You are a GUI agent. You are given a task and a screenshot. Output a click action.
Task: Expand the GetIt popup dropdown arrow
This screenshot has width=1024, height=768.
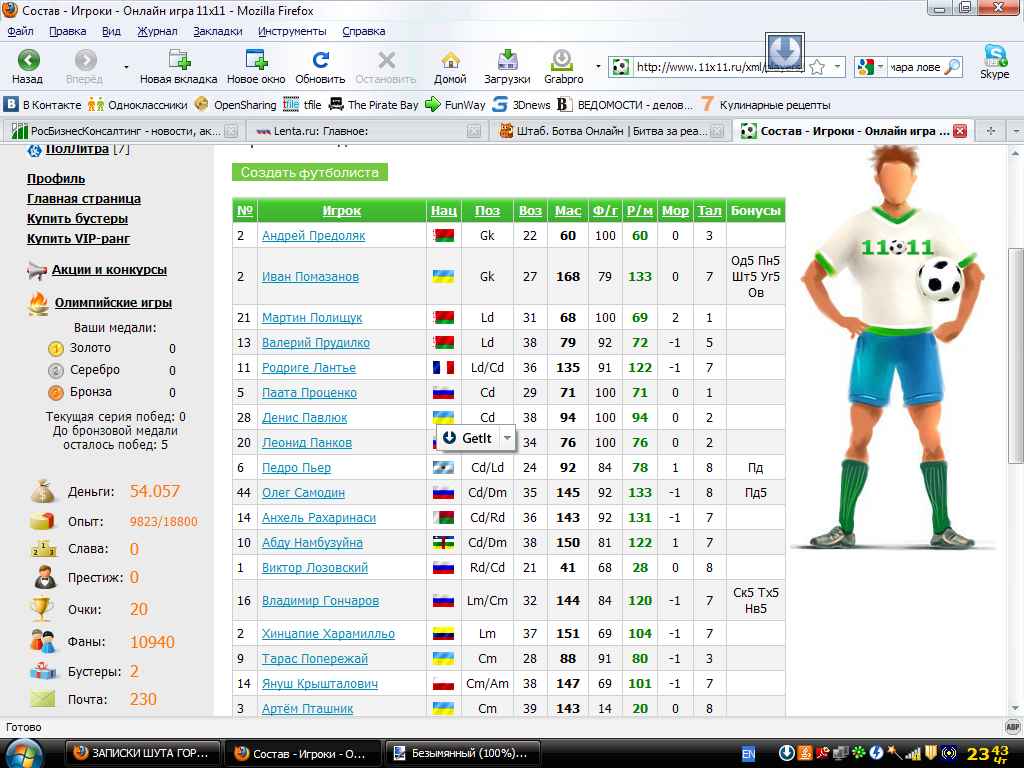(508, 438)
